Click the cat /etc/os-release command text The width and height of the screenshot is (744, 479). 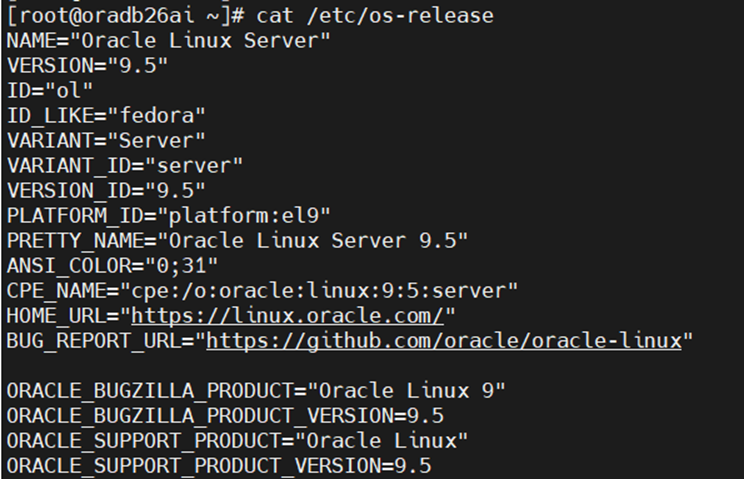361,16
